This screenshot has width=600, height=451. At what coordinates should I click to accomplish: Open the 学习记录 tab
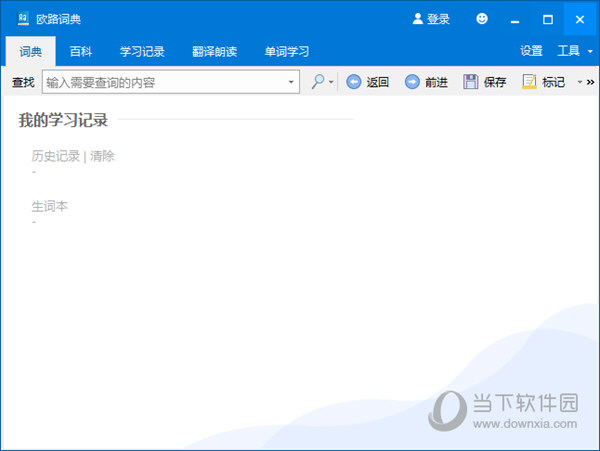click(142, 51)
